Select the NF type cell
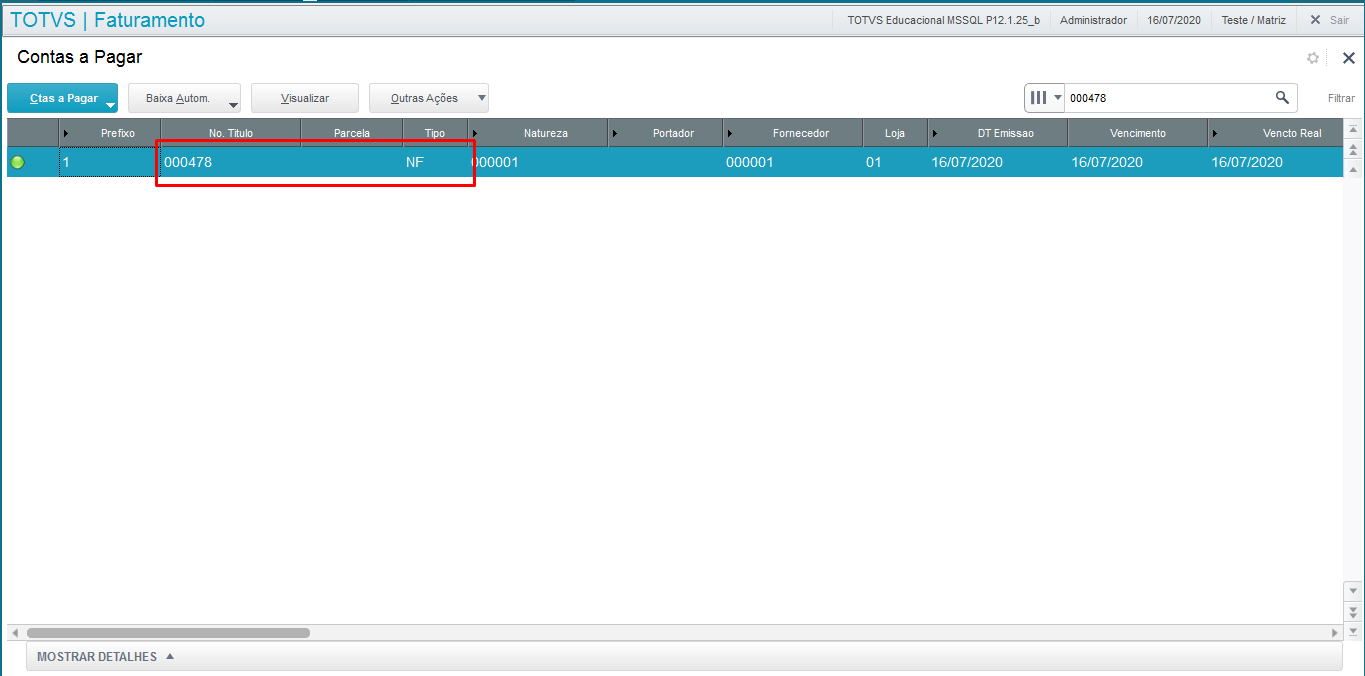1365x676 pixels. coord(435,162)
